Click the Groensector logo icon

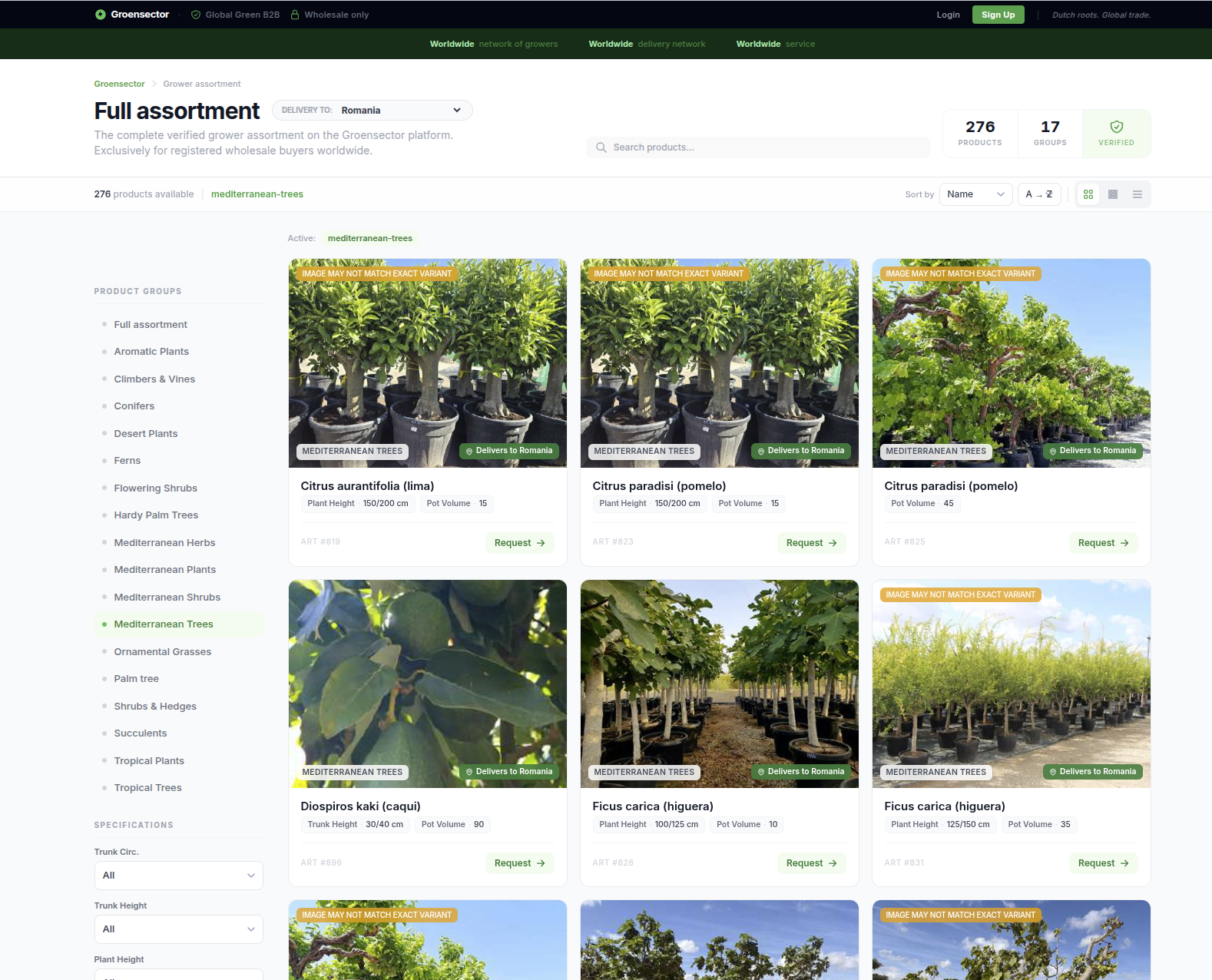101,15
